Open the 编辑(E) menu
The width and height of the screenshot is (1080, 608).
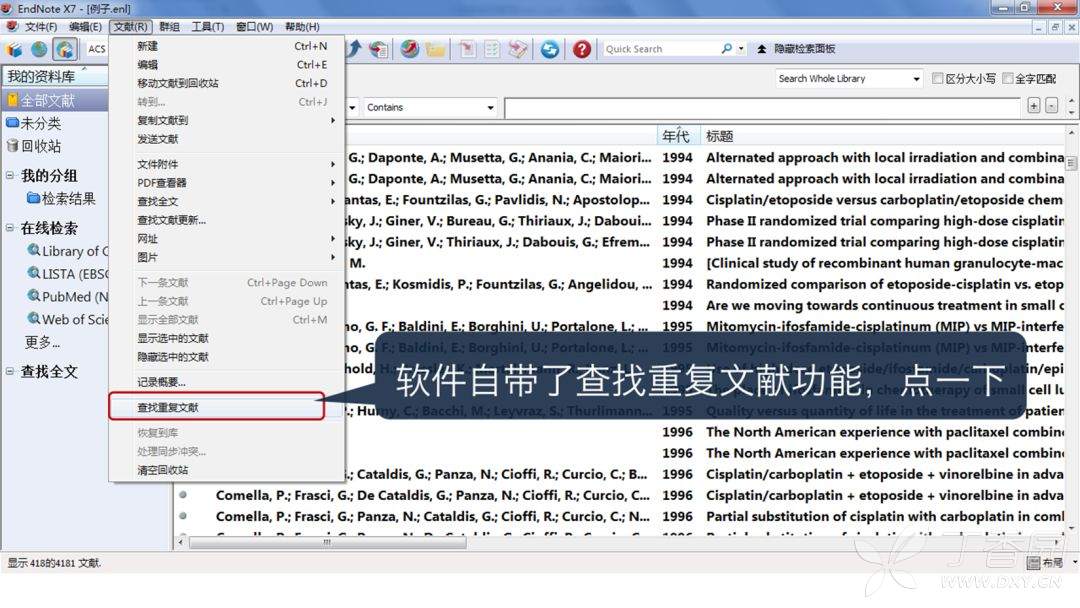click(85, 27)
